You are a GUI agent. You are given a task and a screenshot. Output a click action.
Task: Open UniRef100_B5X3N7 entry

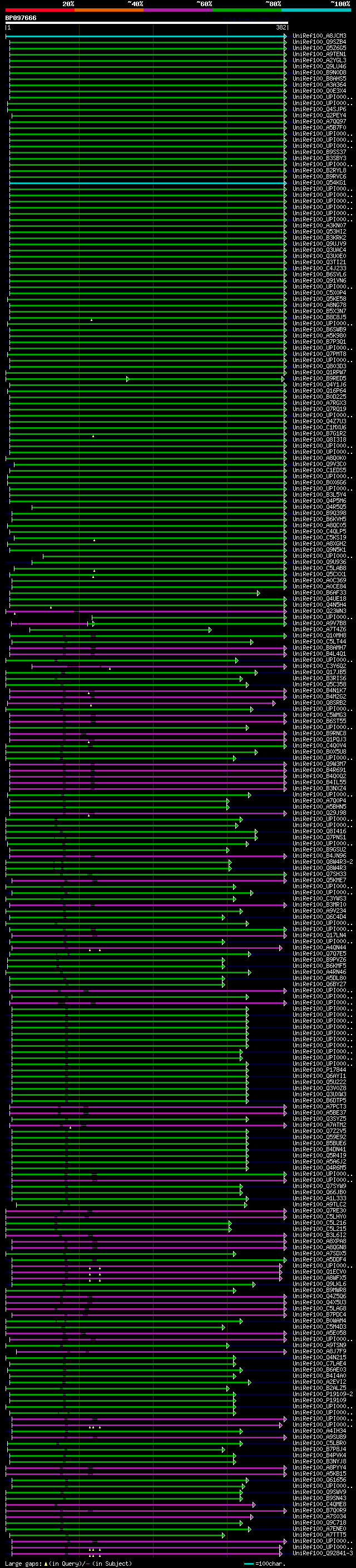pyautogui.click(x=319, y=311)
